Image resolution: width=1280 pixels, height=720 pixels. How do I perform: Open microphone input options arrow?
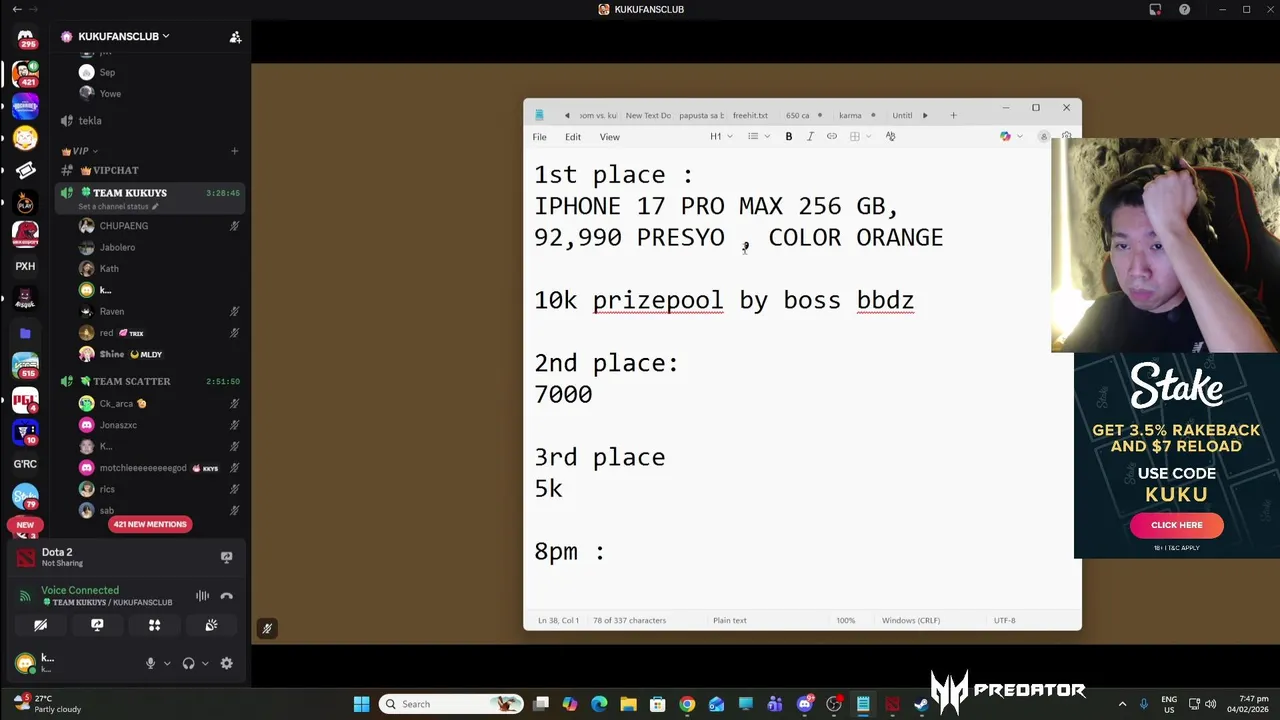coord(167,663)
